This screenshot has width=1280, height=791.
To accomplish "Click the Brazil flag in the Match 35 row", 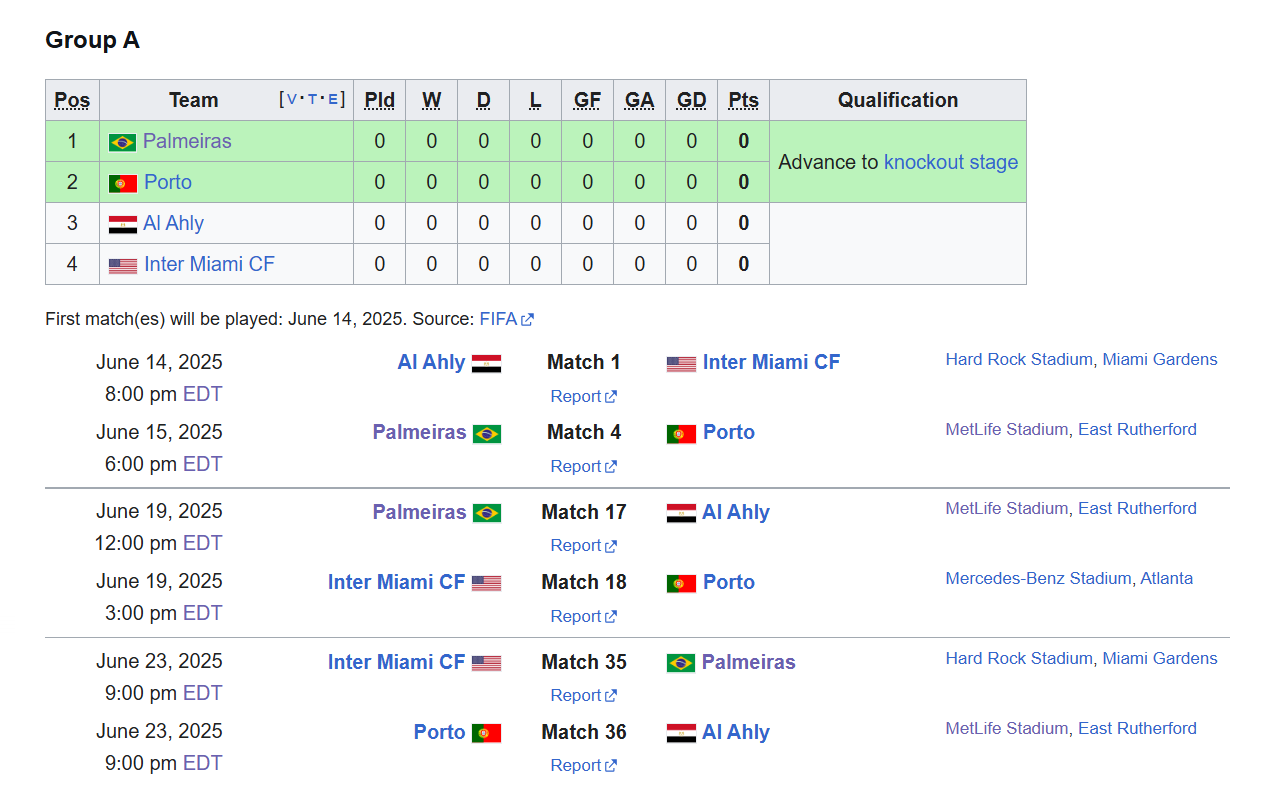I will coord(681,663).
